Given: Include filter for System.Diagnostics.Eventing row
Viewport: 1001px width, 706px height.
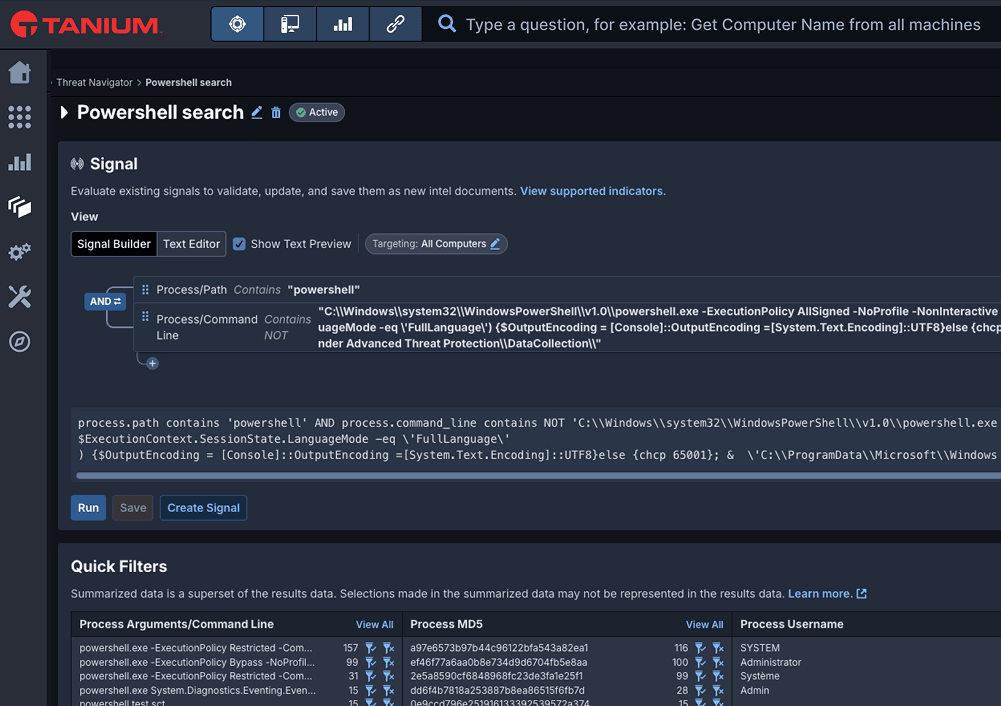Looking at the screenshot, I should [x=370, y=690].
